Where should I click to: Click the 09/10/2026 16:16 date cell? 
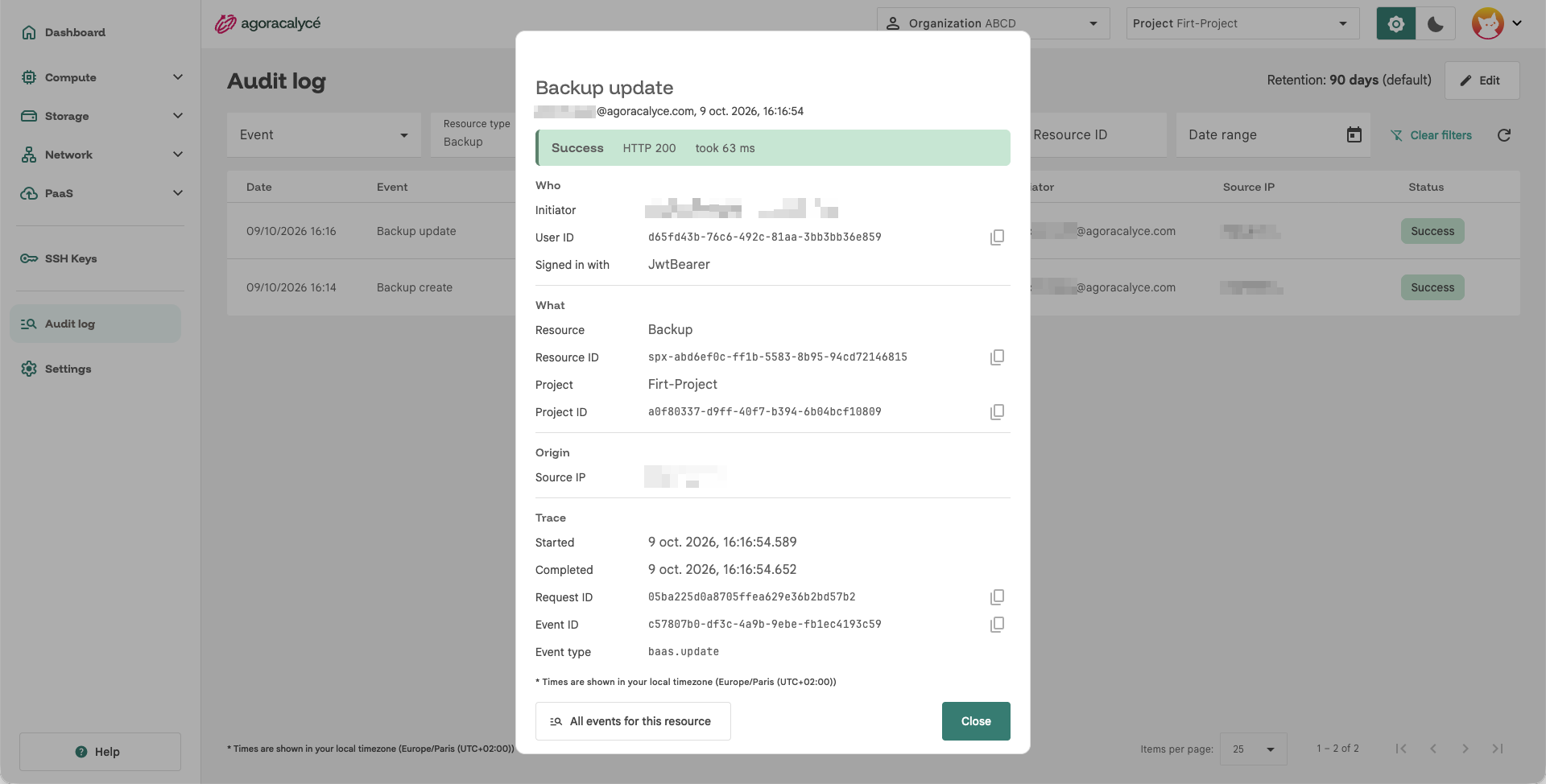pyautogui.click(x=291, y=231)
